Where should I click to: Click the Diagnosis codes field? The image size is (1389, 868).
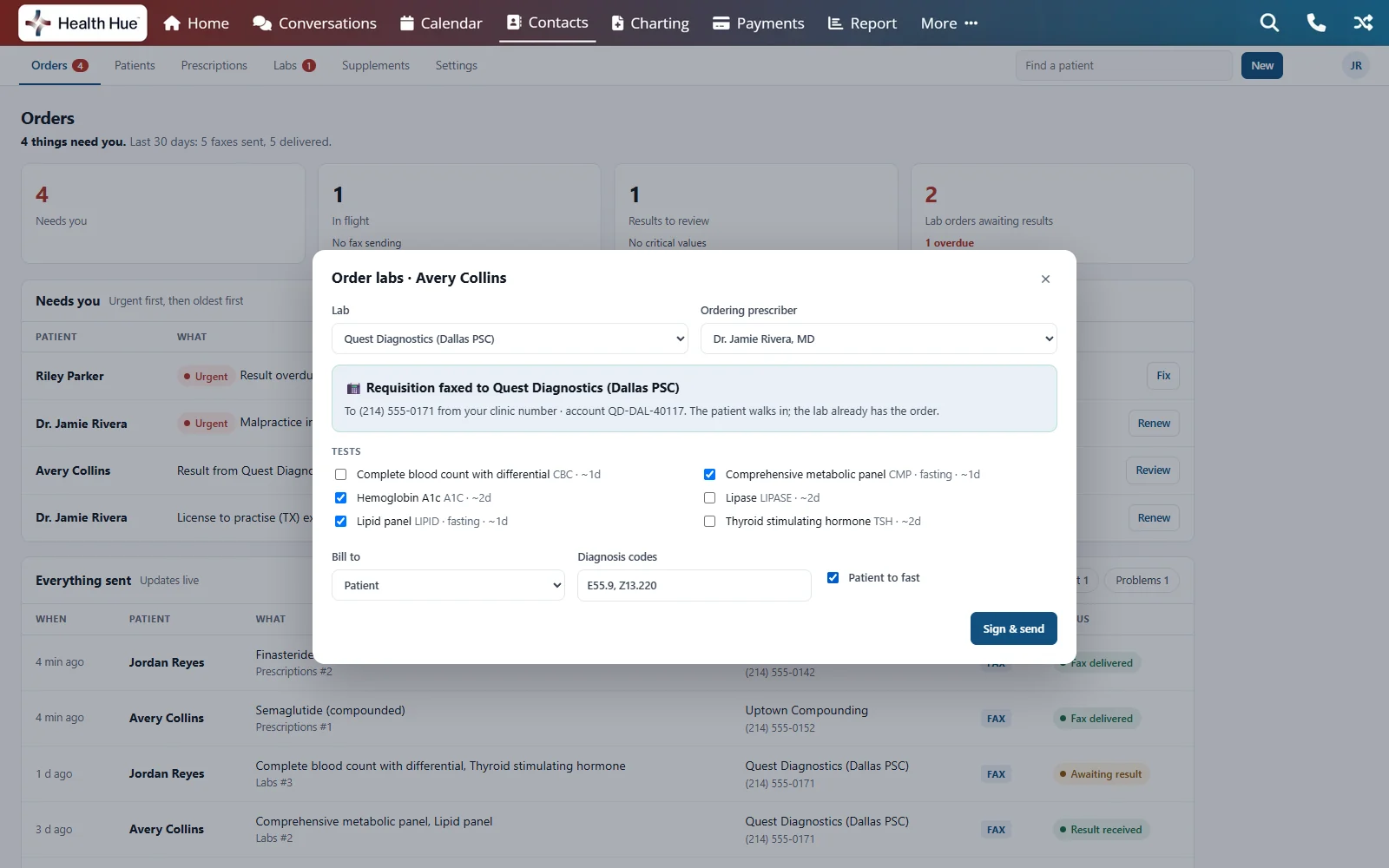(x=694, y=585)
